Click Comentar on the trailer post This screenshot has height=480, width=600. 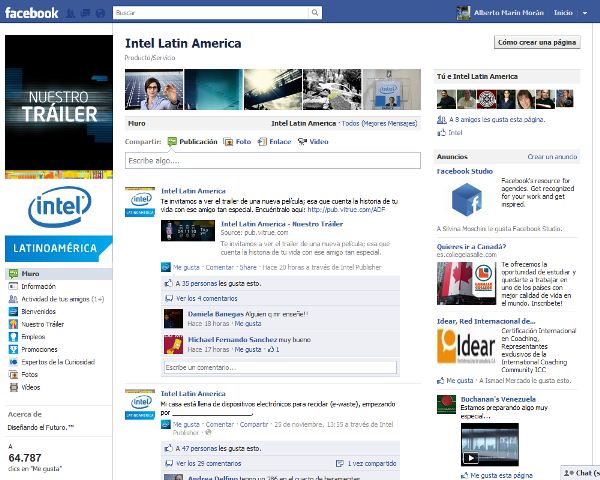coord(219,268)
